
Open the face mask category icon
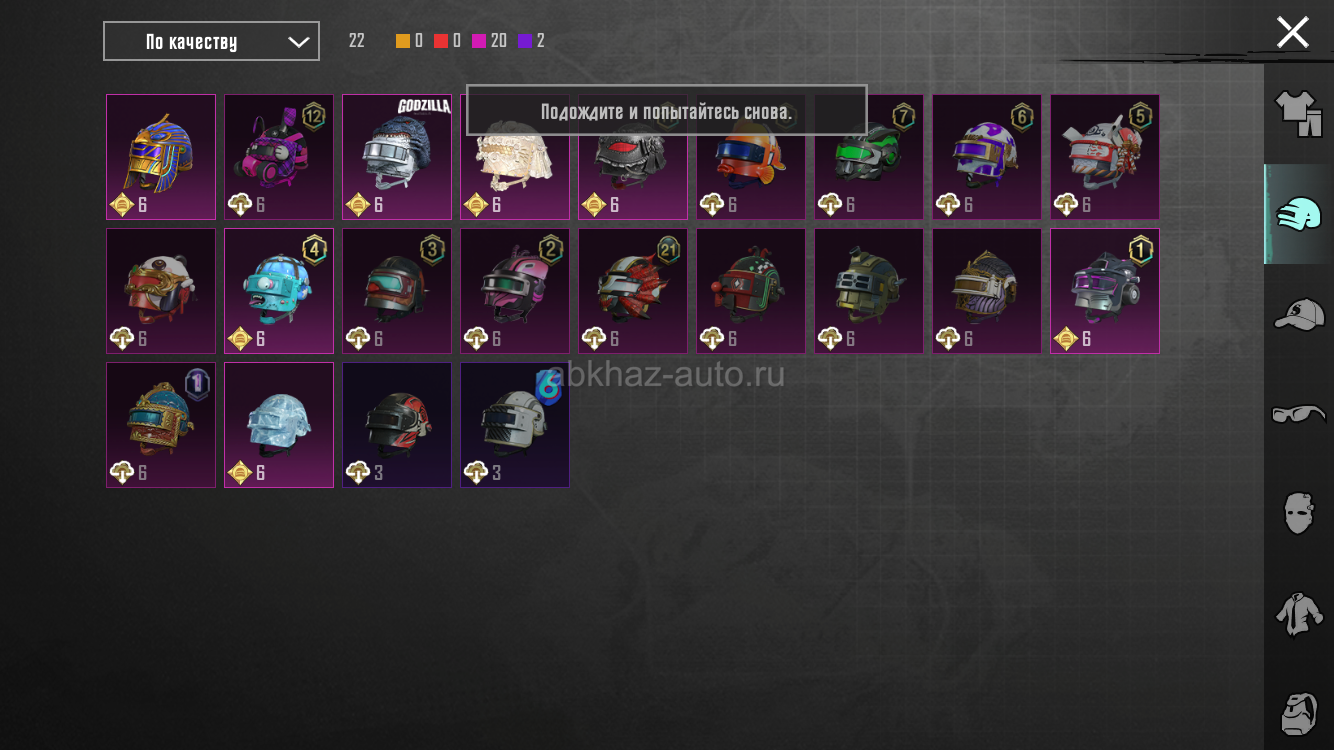pyautogui.click(x=1298, y=512)
